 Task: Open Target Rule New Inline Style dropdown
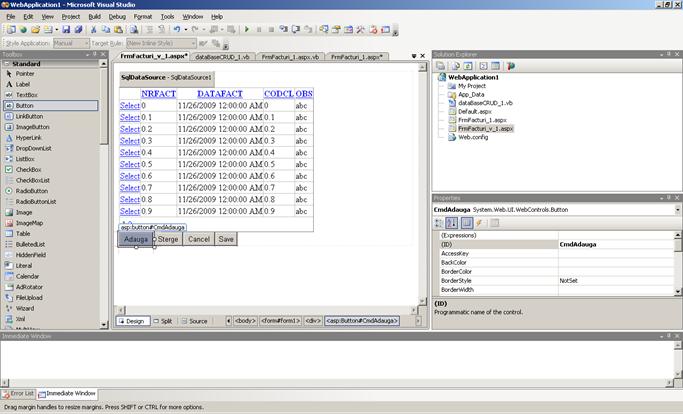(193, 43)
